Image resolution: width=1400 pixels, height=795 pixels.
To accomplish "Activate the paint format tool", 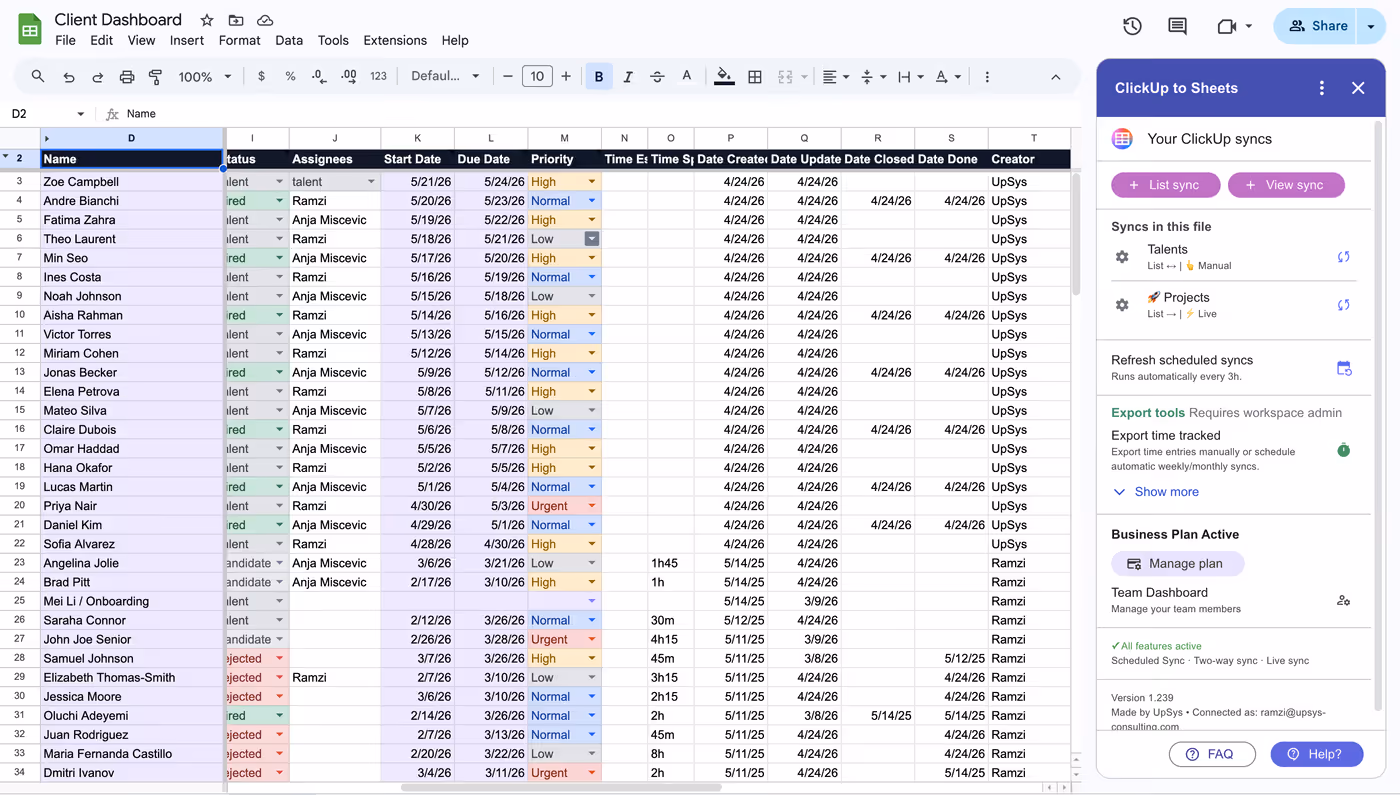I will coord(155,77).
